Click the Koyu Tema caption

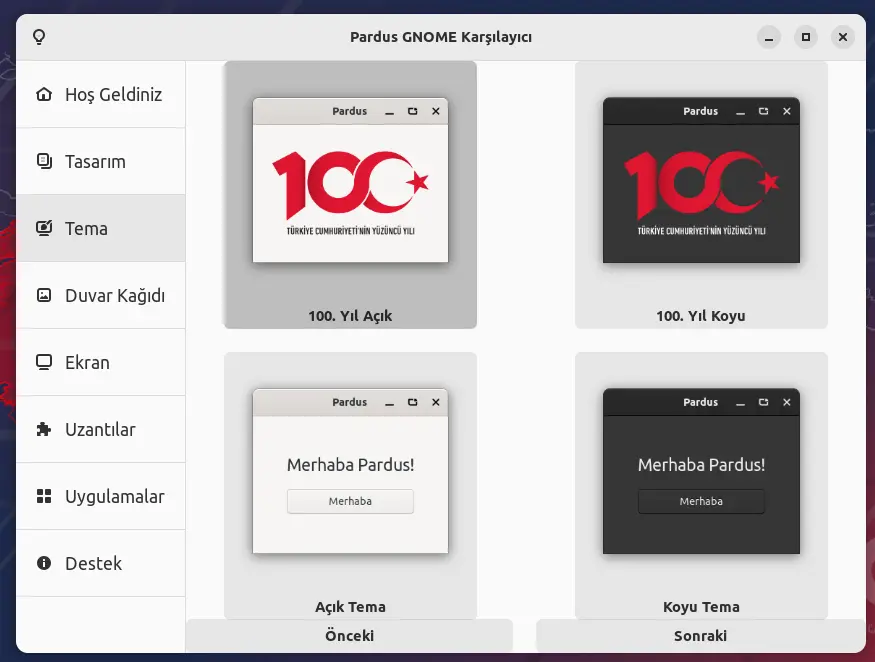click(701, 607)
